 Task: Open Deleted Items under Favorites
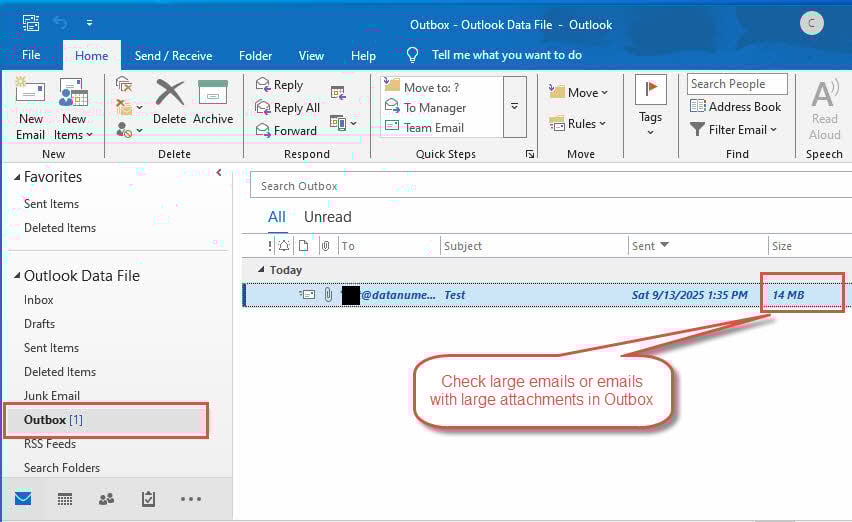[60, 228]
